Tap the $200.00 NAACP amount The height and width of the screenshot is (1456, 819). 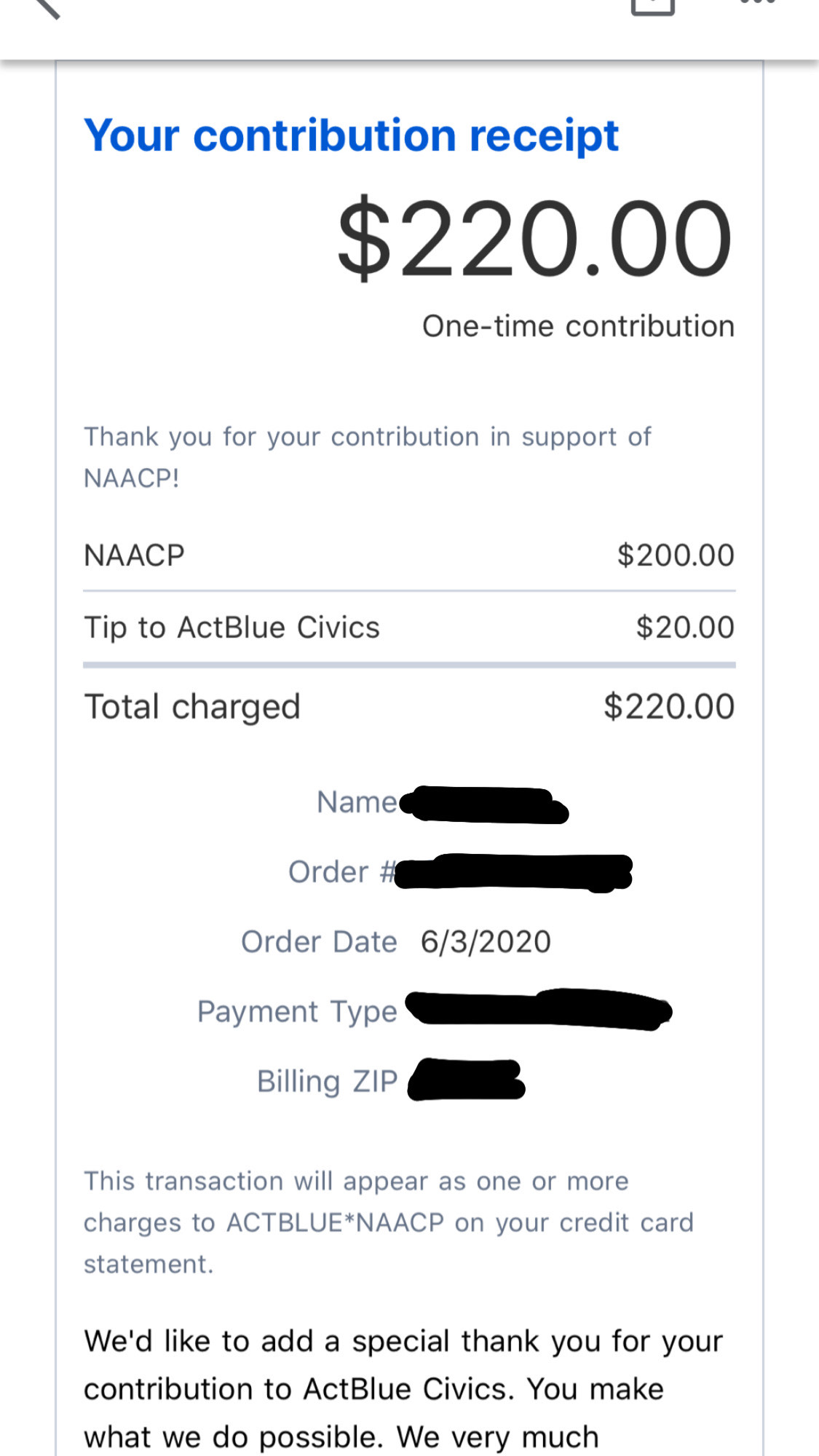pyautogui.click(x=675, y=555)
